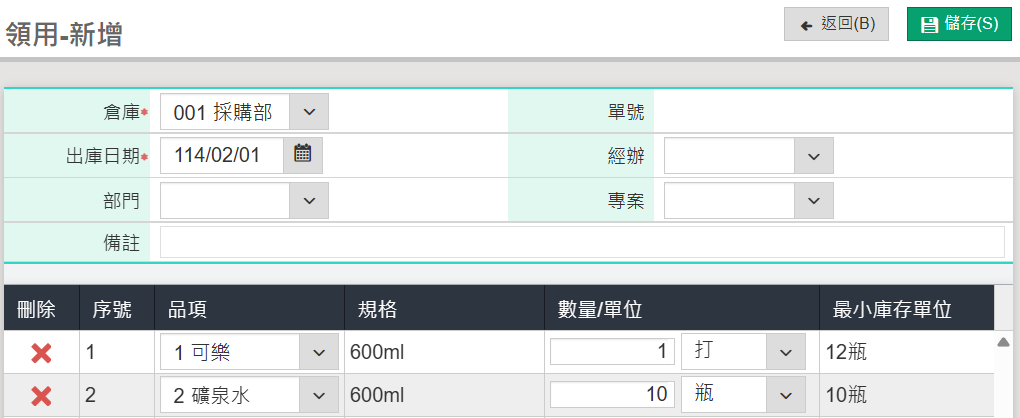Image resolution: width=1020 pixels, height=418 pixels.
Task: Expand the 專案 project dropdown
Action: [x=813, y=200]
